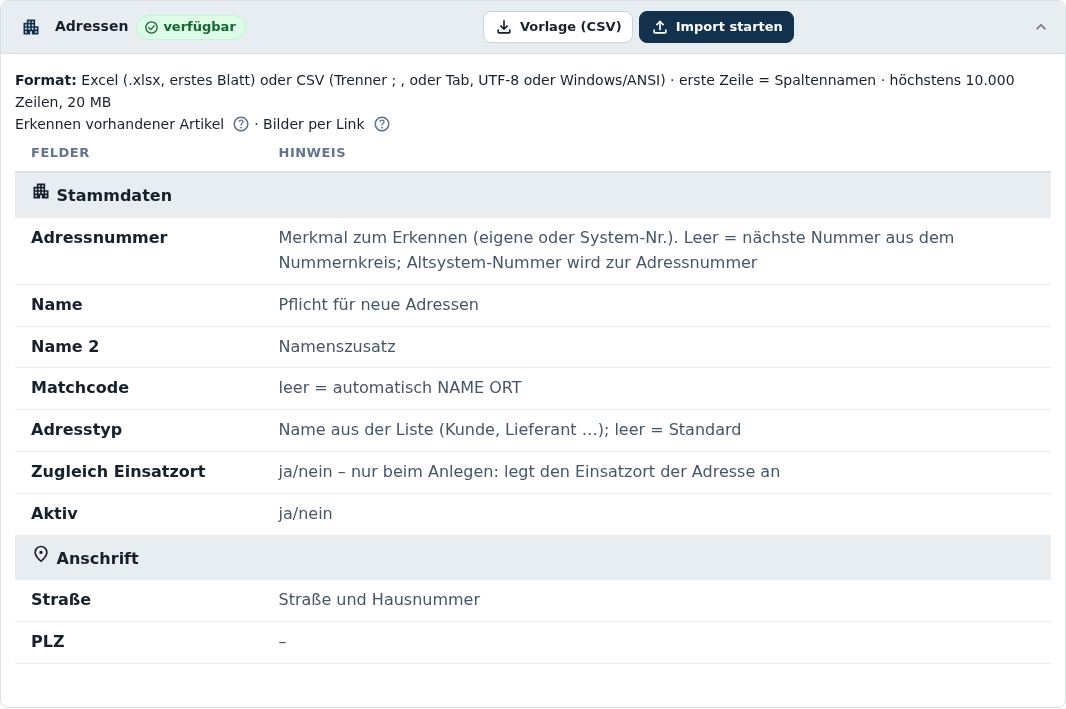This screenshot has width=1066, height=709.
Task: Click the Aktiv field label
Action: click(54, 514)
